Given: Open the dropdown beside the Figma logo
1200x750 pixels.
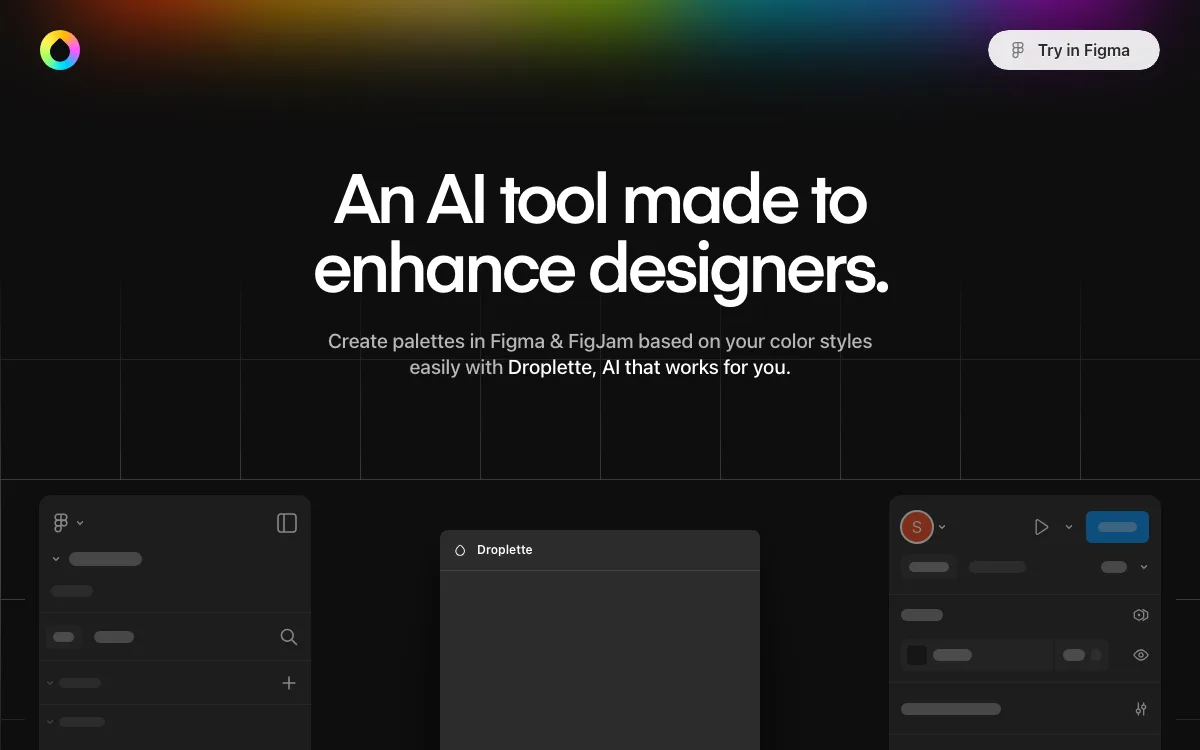Looking at the screenshot, I should pos(81,523).
